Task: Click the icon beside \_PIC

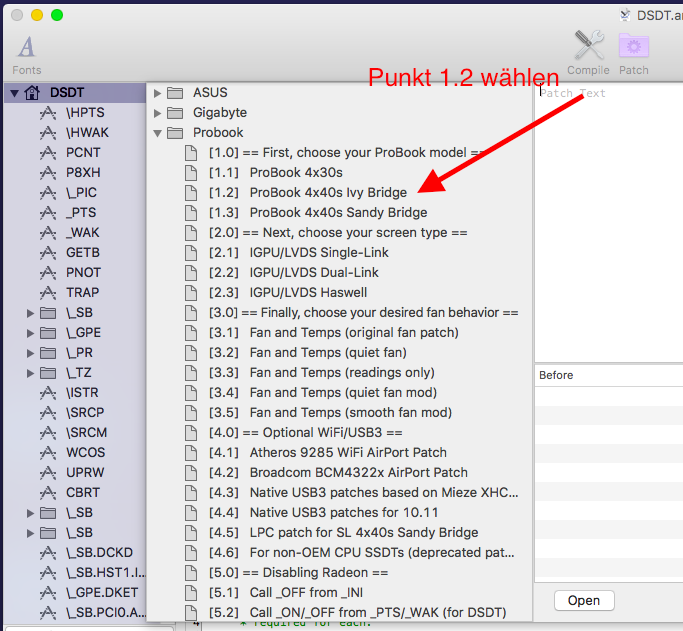Action: (48, 193)
